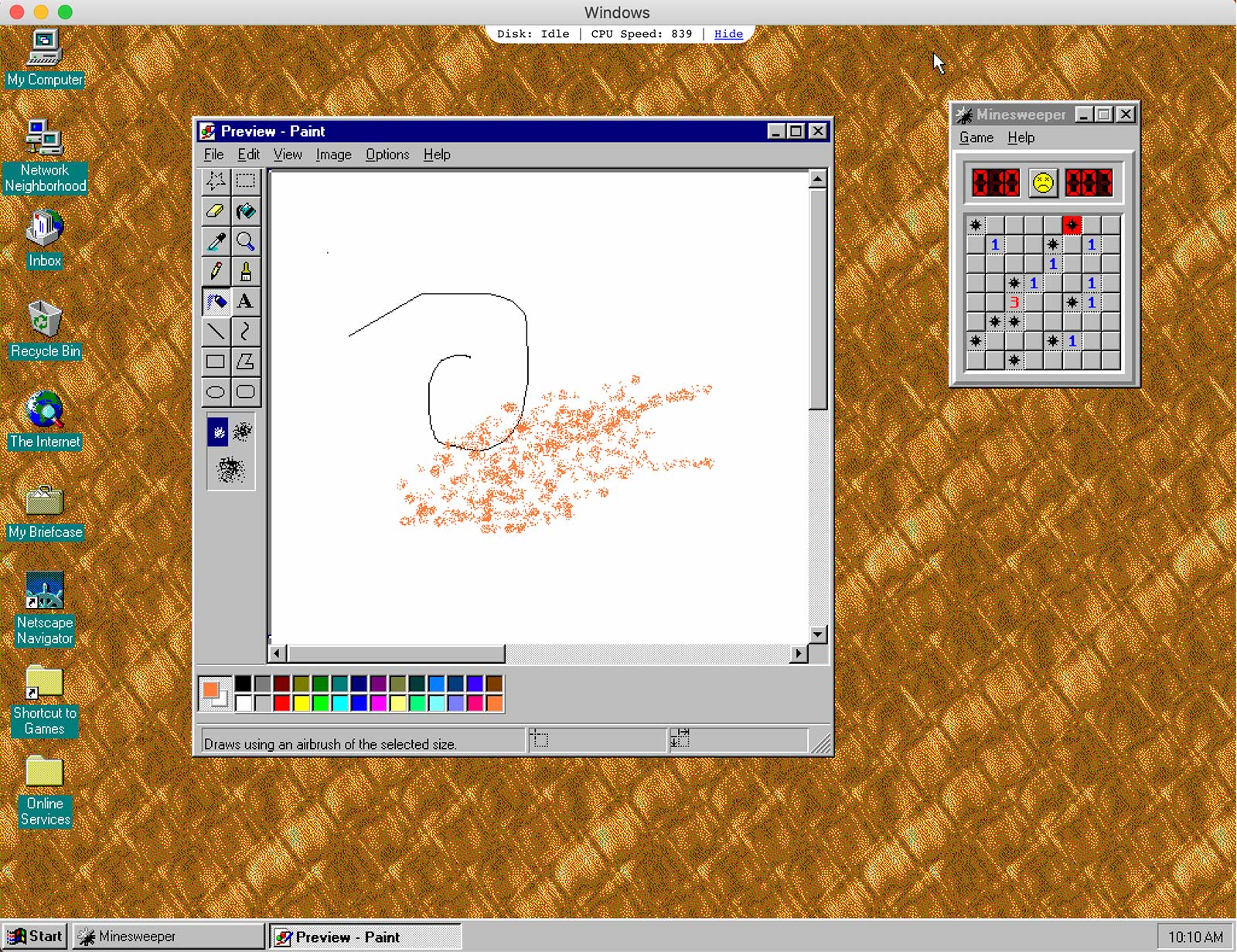
Task: Click the Hide link in the emulator status bar
Action: click(x=728, y=34)
